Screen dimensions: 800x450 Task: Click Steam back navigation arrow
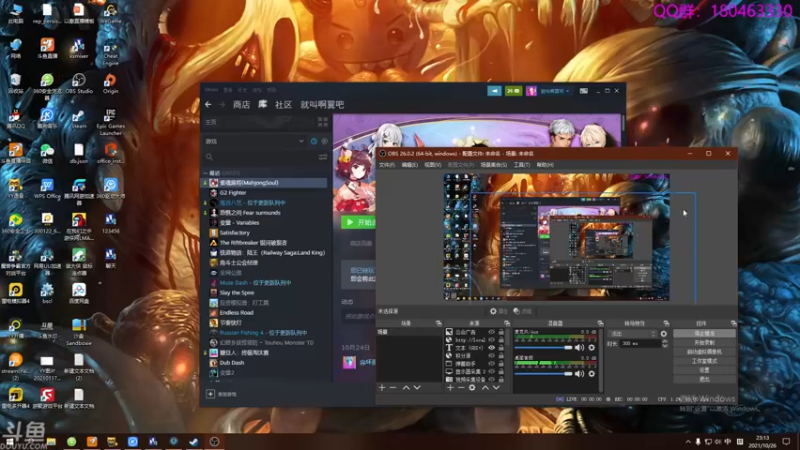click(x=208, y=105)
